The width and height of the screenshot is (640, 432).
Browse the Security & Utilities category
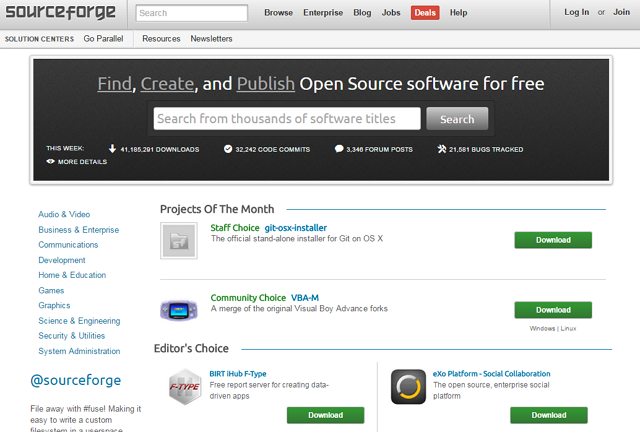pyautogui.click(x=72, y=336)
